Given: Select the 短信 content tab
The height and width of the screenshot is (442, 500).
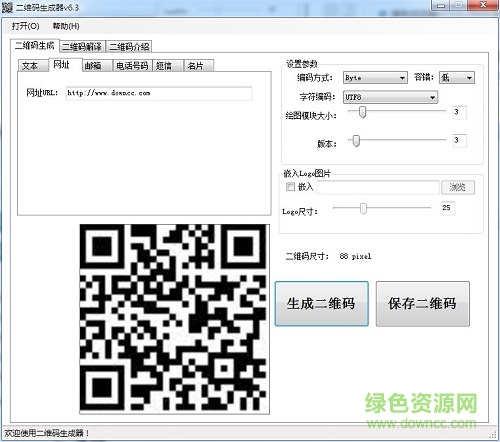Looking at the screenshot, I should pyautogui.click(x=167, y=66).
